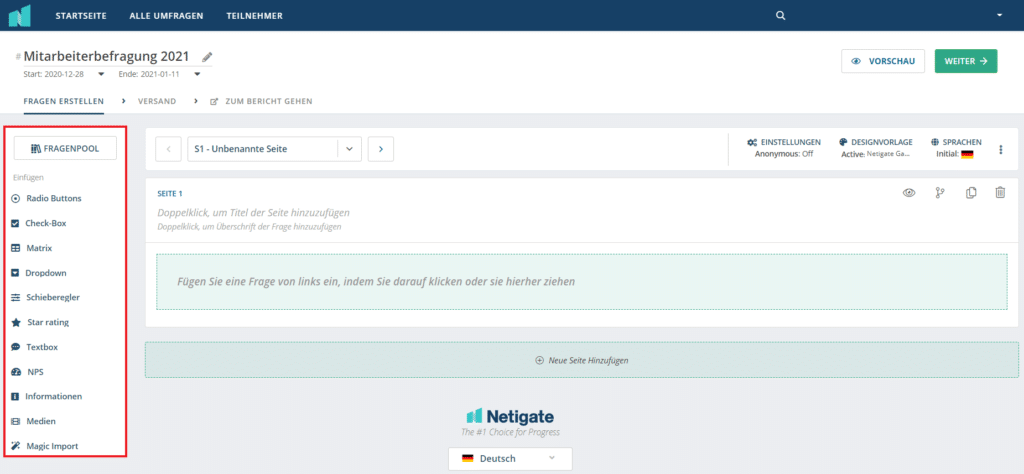Duplicate page using the copy icon
The height and width of the screenshot is (474, 1024).
pyautogui.click(x=970, y=193)
